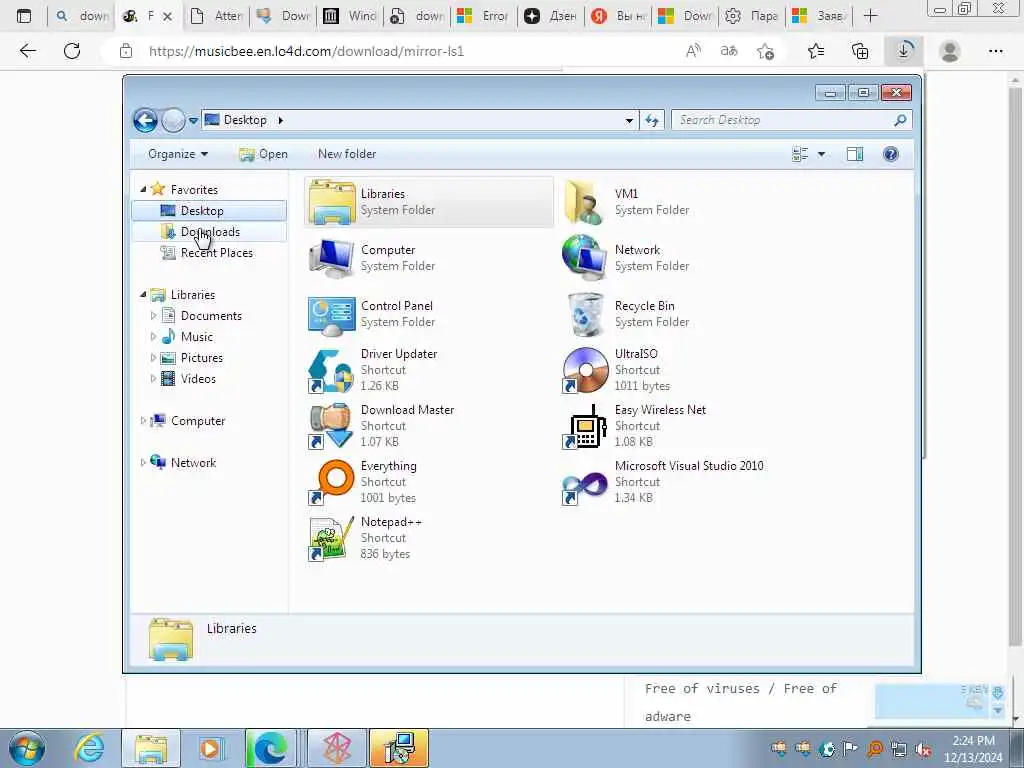Refresh the Desktop folder in the address bar

point(652,120)
